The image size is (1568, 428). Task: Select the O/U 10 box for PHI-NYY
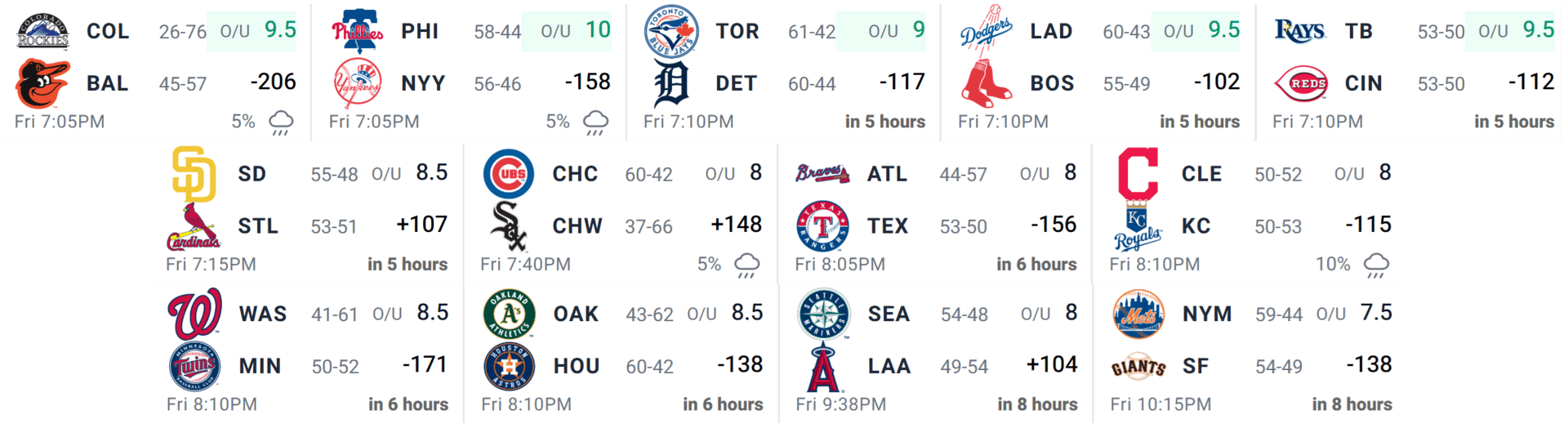click(567, 32)
